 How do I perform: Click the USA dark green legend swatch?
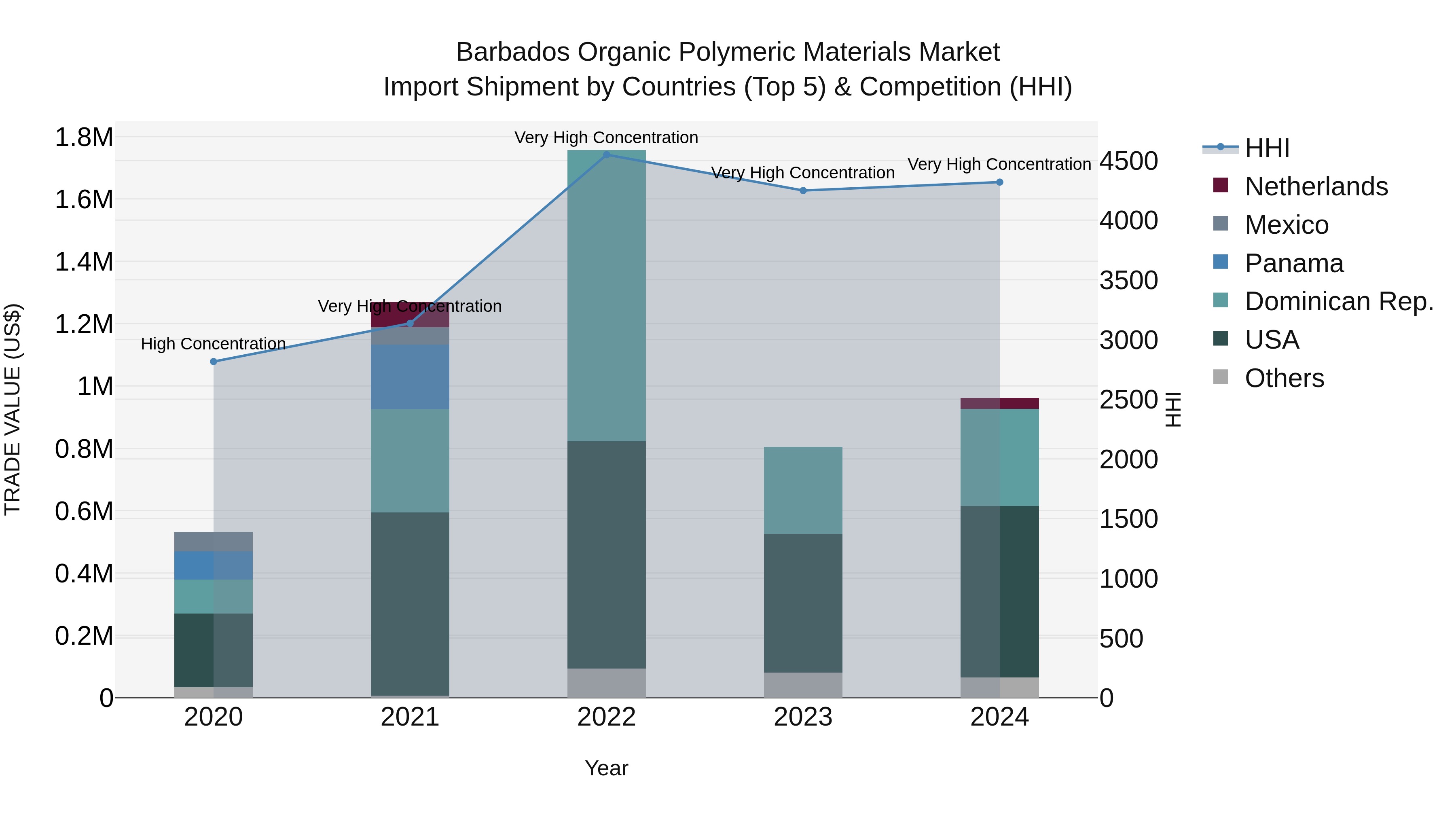(1221, 339)
